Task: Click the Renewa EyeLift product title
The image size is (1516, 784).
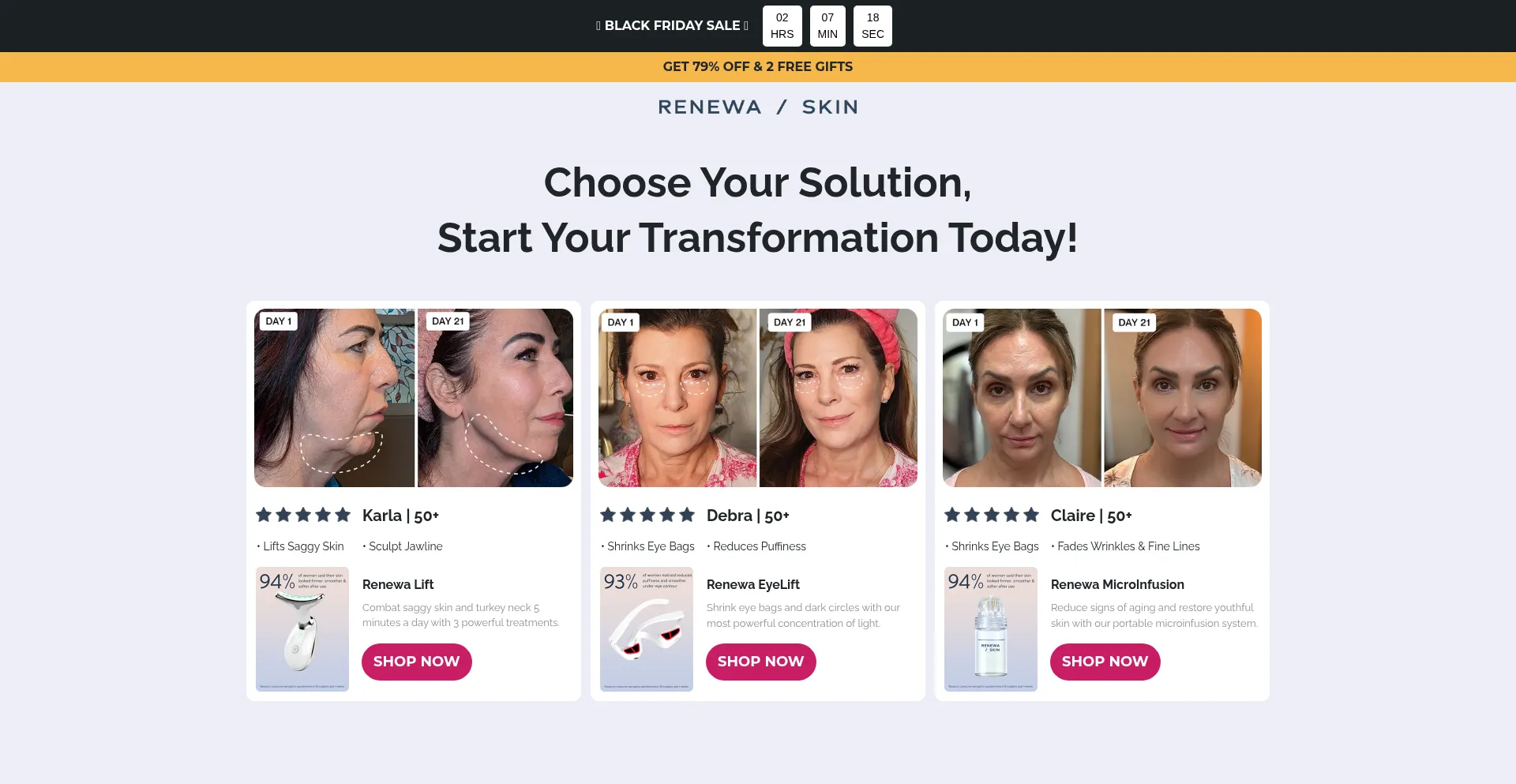Action: click(753, 584)
